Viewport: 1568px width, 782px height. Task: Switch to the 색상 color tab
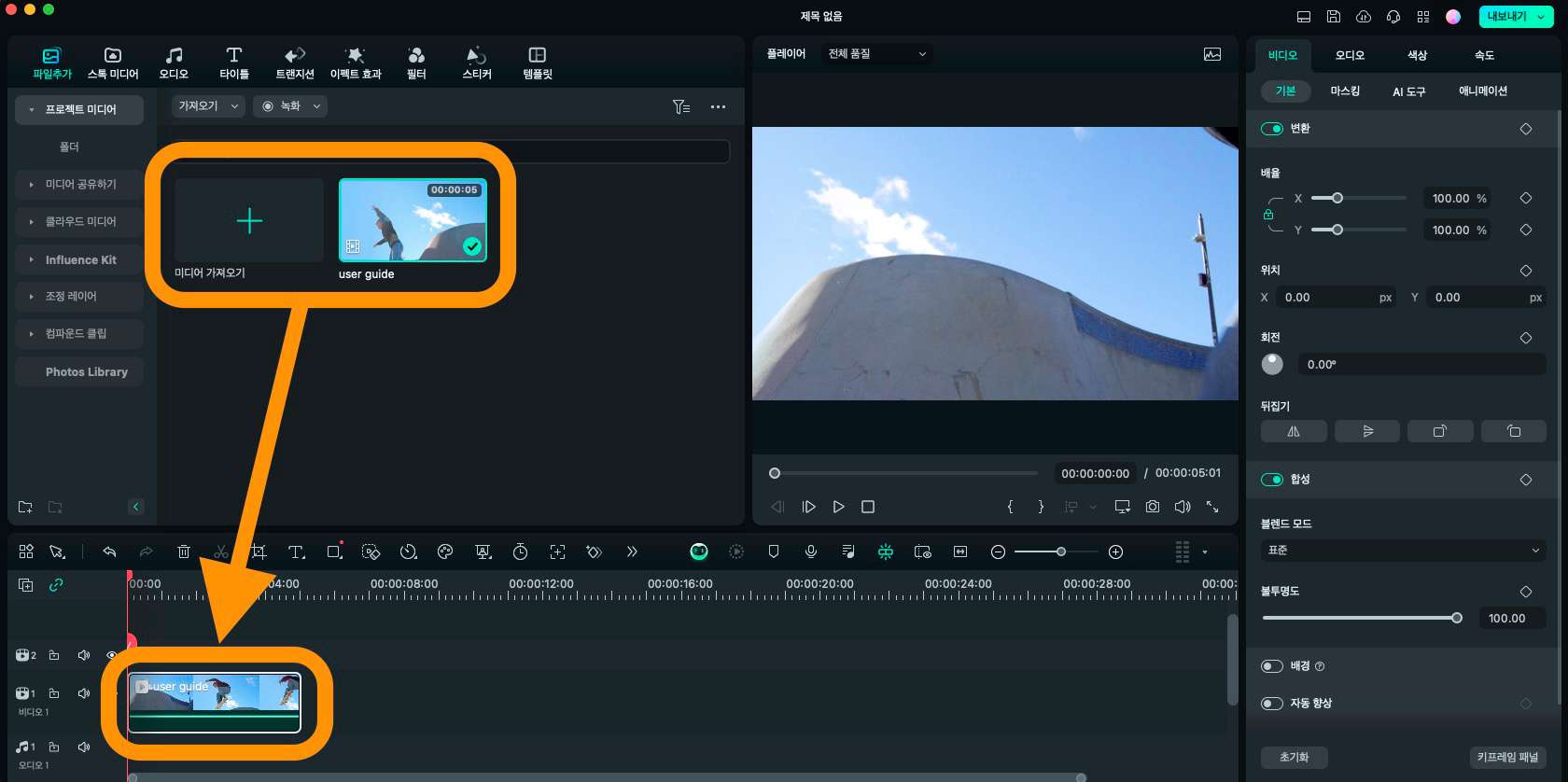[1417, 55]
